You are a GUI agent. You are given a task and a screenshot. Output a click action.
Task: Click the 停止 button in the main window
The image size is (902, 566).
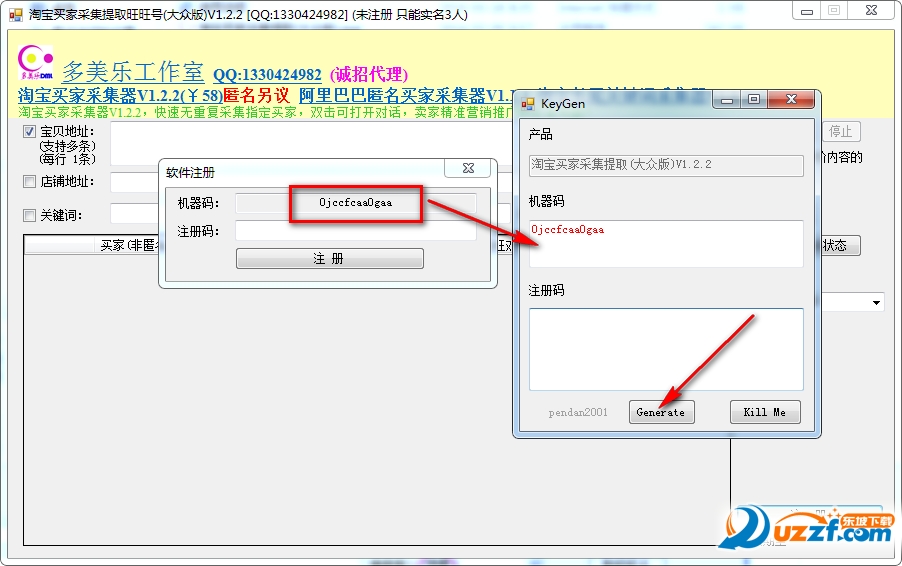tap(840, 132)
